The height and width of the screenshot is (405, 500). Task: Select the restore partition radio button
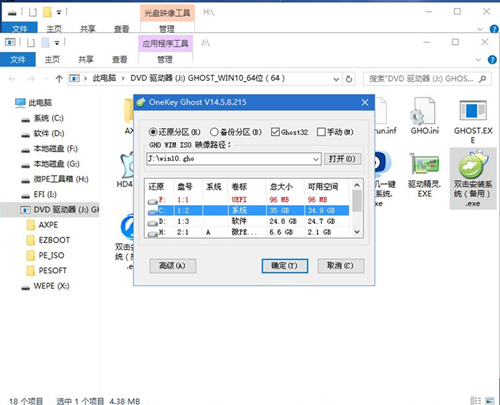coord(153,132)
